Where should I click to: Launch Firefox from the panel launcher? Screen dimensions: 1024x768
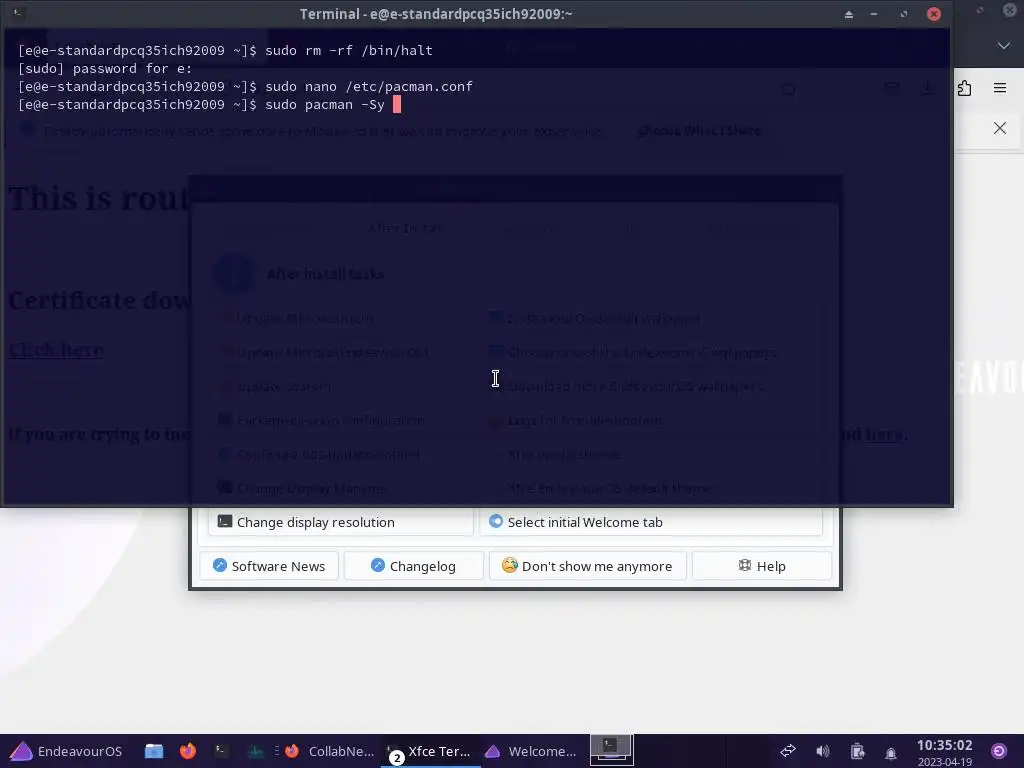click(x=188, y=751)
